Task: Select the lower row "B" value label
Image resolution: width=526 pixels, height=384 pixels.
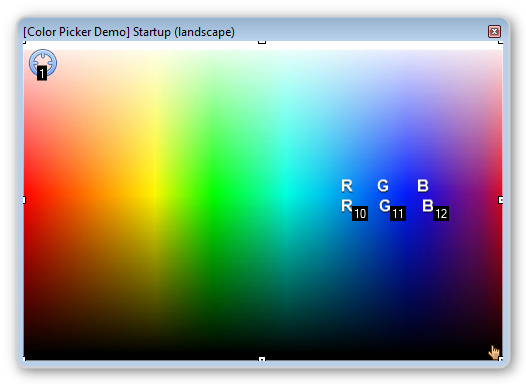Action: point(428,206)
